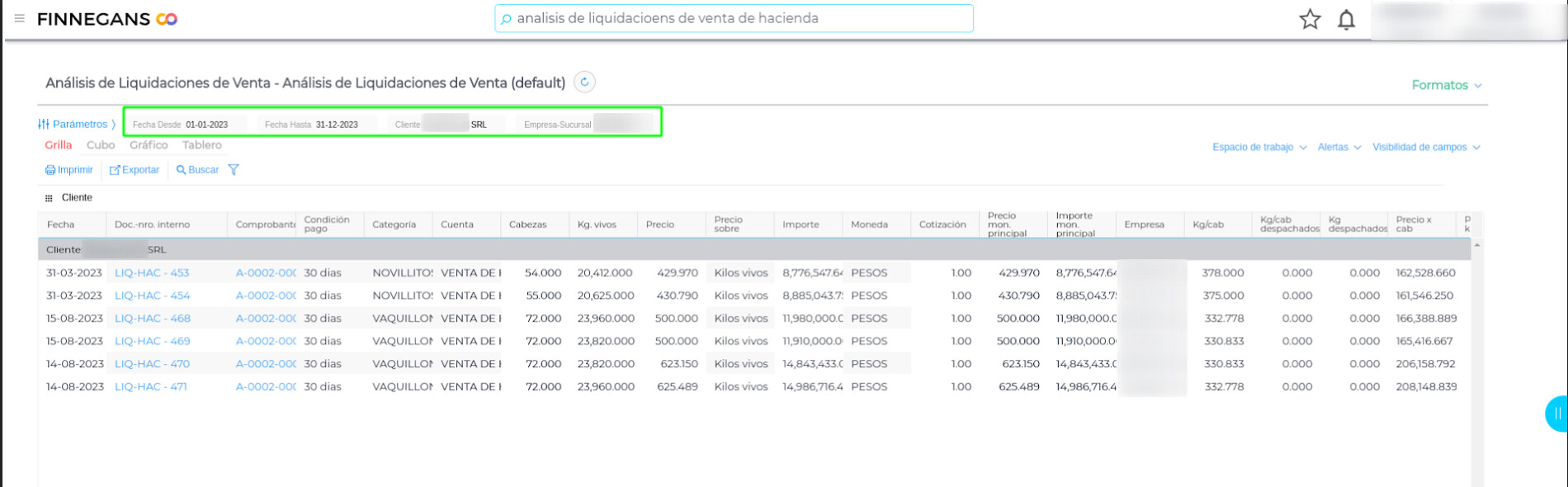The image size is (1568, 487).
Task: Click the blue pause button at right edge
Action: (x=1556, y=414)
